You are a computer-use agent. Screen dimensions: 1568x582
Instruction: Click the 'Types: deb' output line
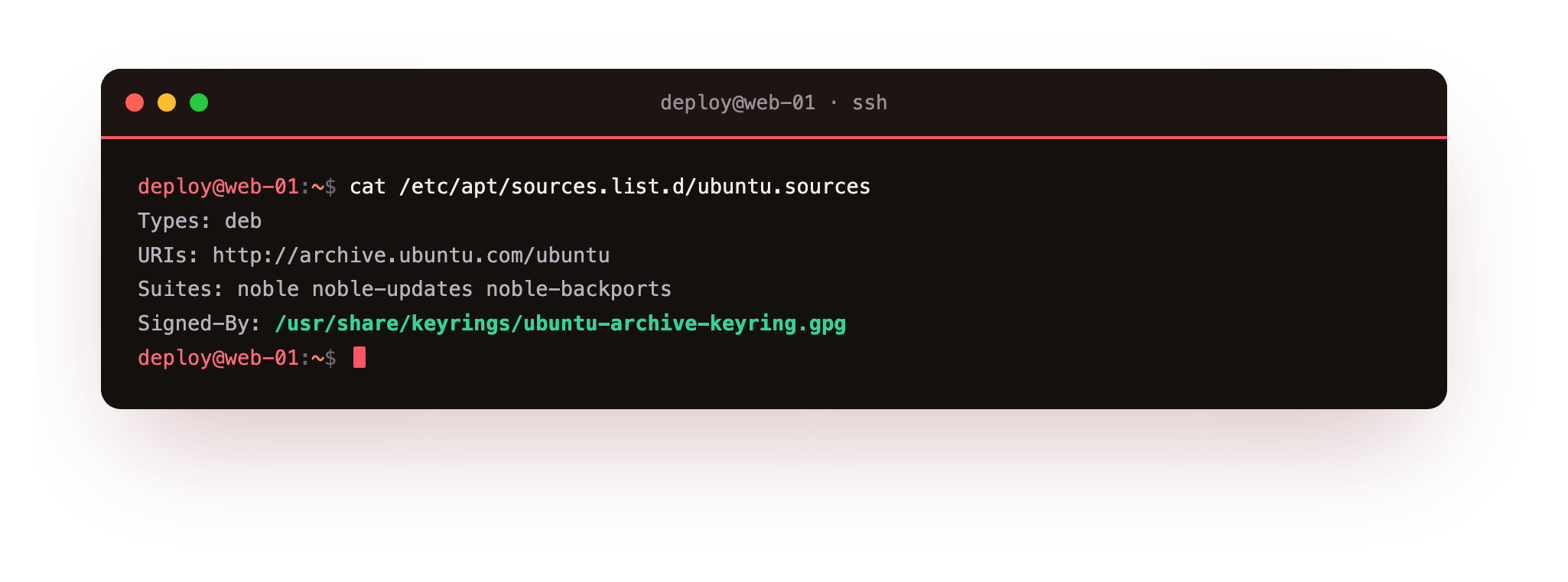(200, 221)
